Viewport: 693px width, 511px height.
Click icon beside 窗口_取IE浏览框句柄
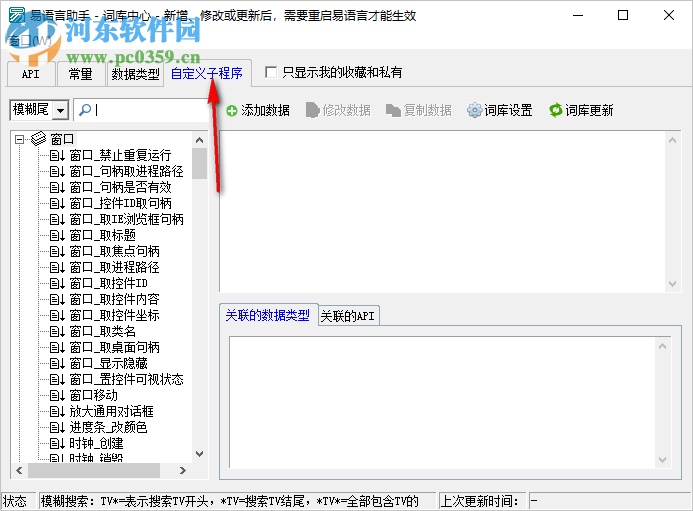[57, 219]
